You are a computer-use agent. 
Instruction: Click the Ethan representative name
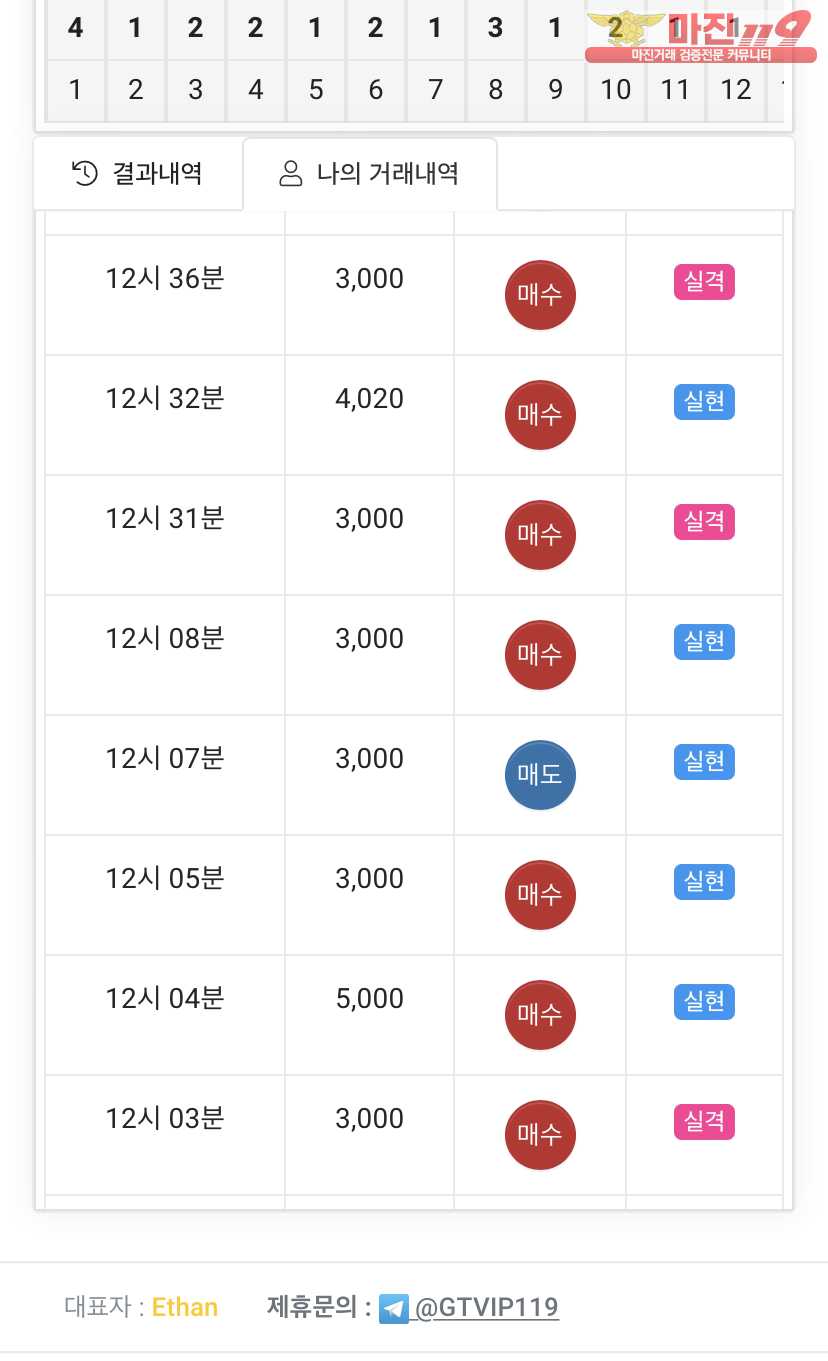185,1307
